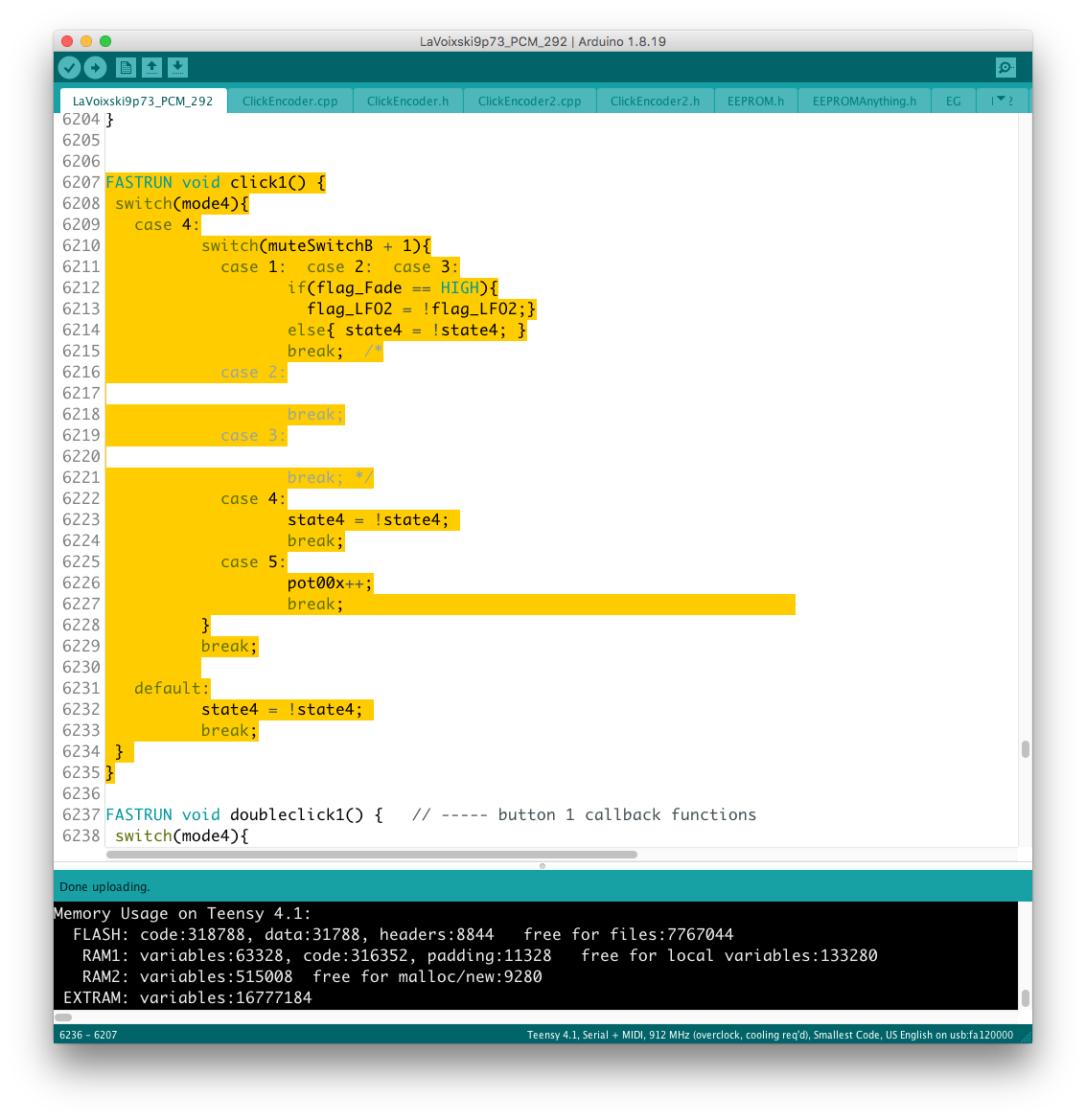Click the LaVoixski9p73_PCM_292 main tab
Viewport: 1086px width, 1120px height.
point(143,101)
